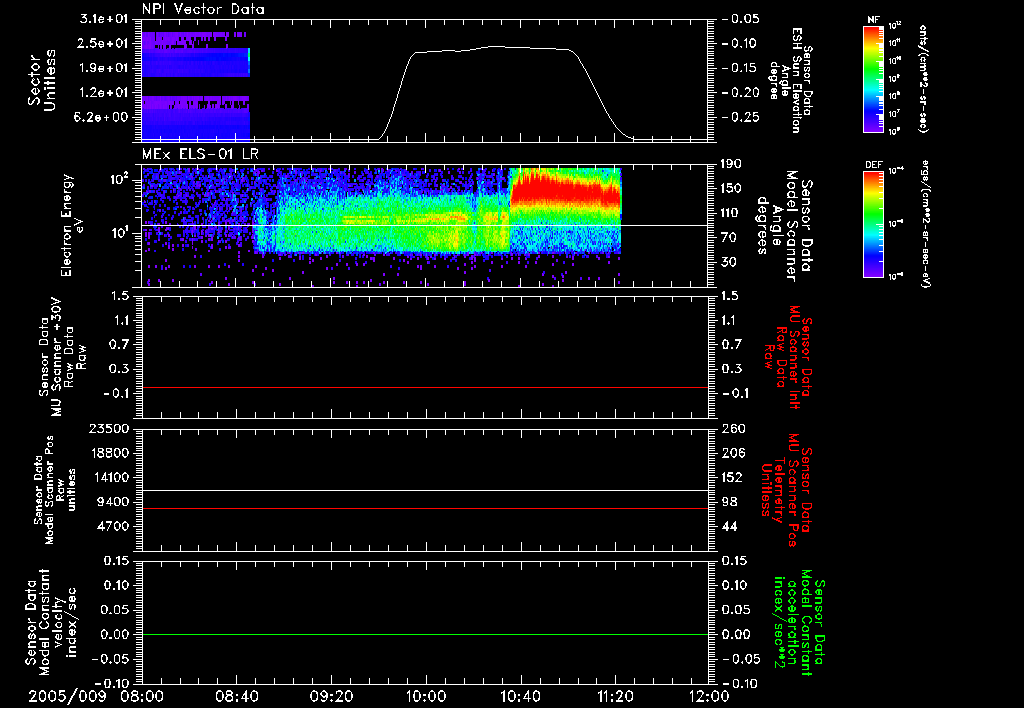Click the red MU Scanner Inh Raw Data label
1024x708 pixels.
click(x=790, y=357)
